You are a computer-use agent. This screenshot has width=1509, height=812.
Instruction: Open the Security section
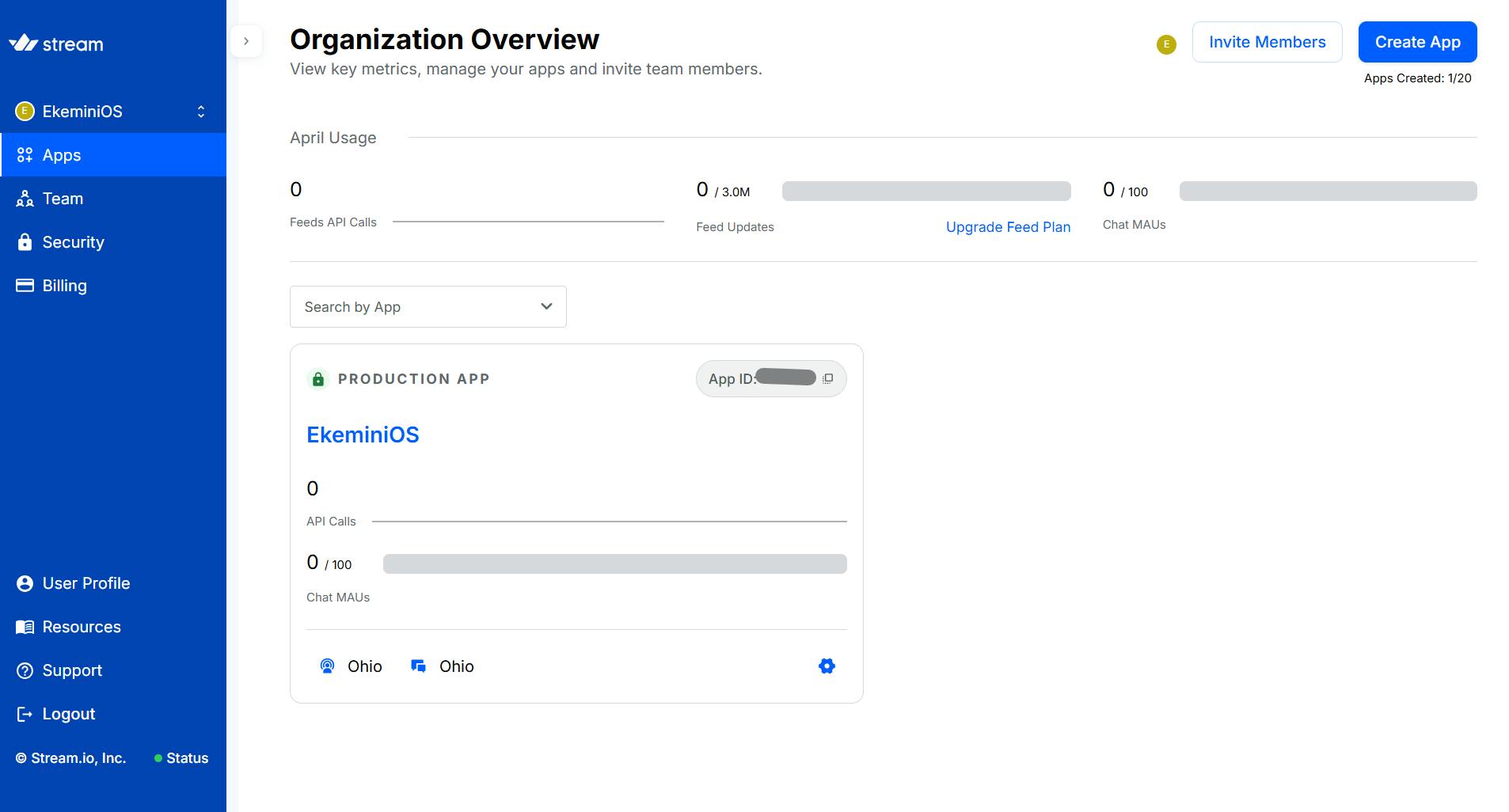73,242
